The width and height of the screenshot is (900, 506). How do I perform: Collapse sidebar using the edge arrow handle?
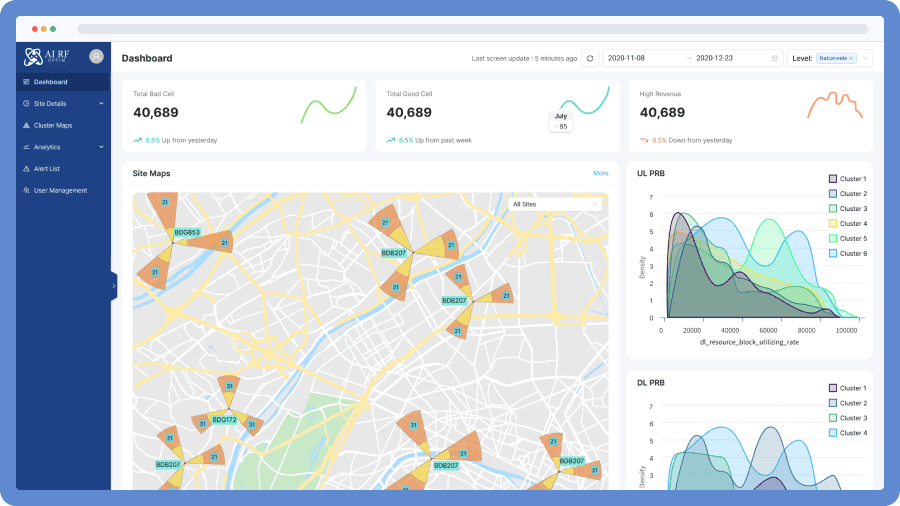point(114,286)
